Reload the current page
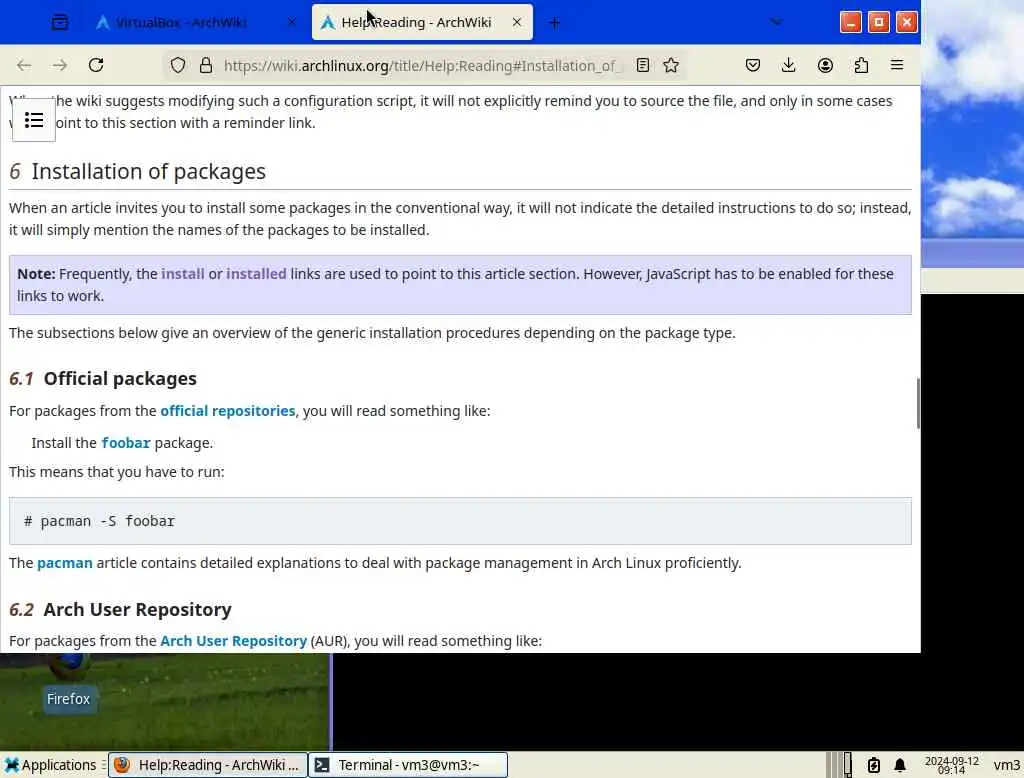The height and width of the screenshot is (778, 1024). point(96,65)
